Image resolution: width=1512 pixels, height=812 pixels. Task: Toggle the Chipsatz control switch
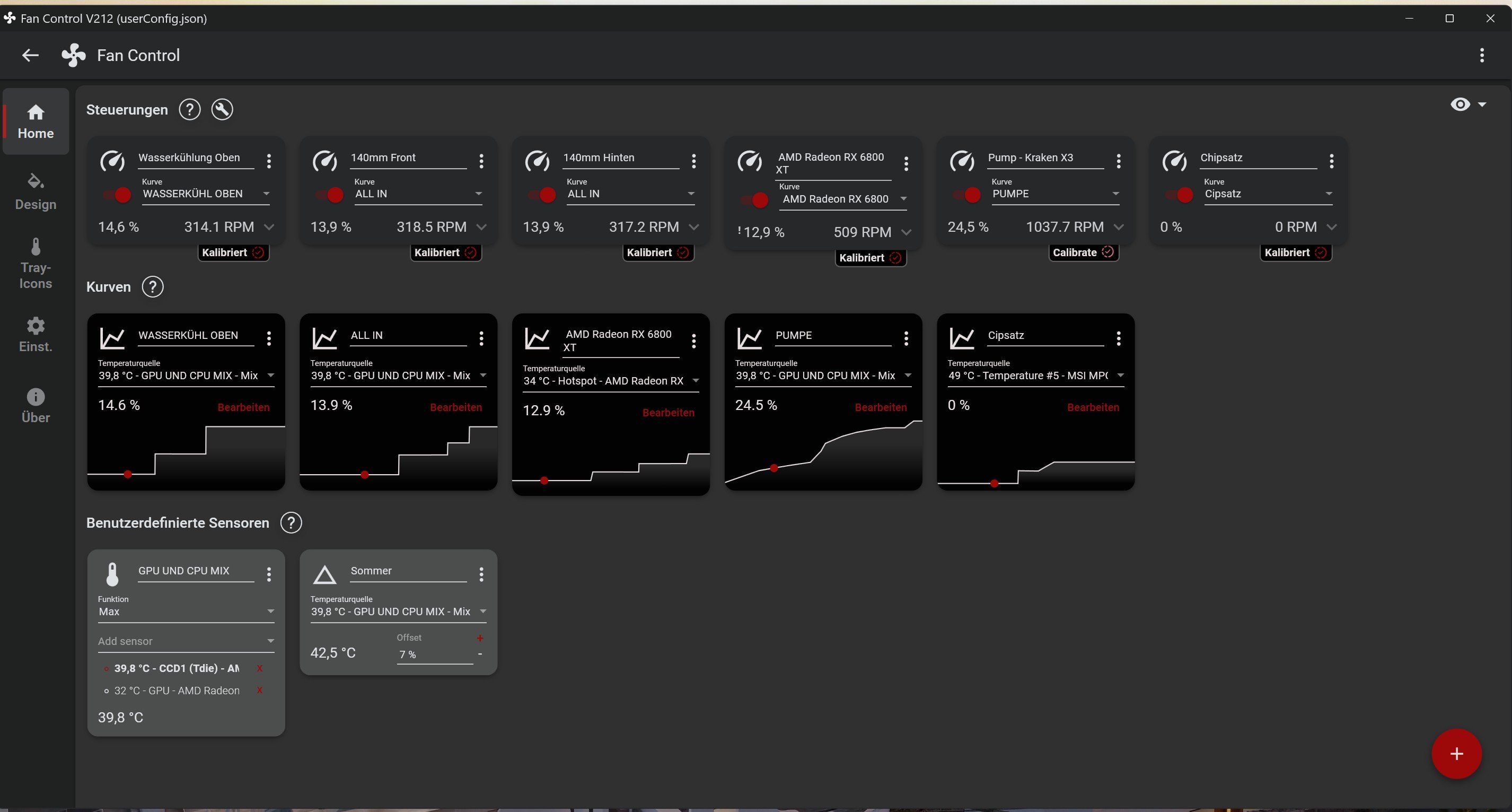[x=1179, y=195]
